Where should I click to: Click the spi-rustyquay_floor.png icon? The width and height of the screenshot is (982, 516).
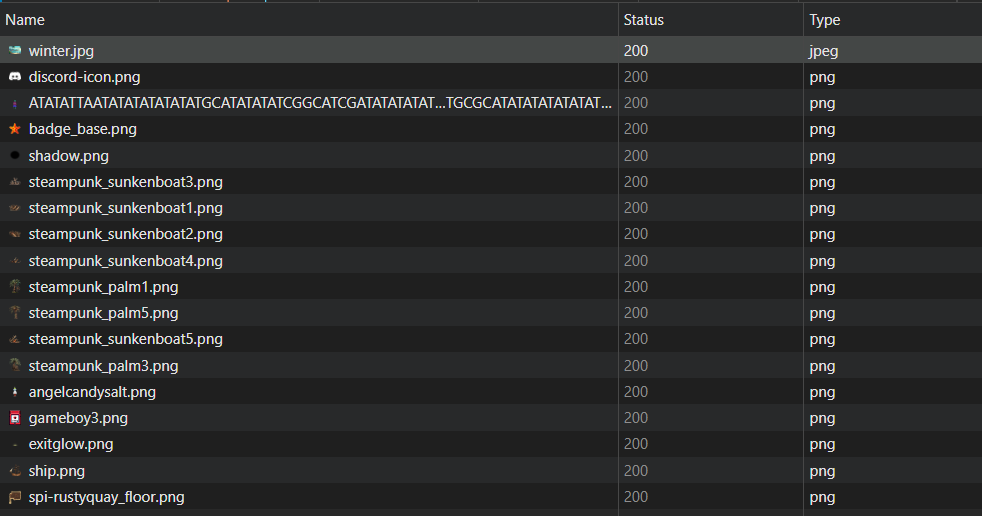(14, 497)
